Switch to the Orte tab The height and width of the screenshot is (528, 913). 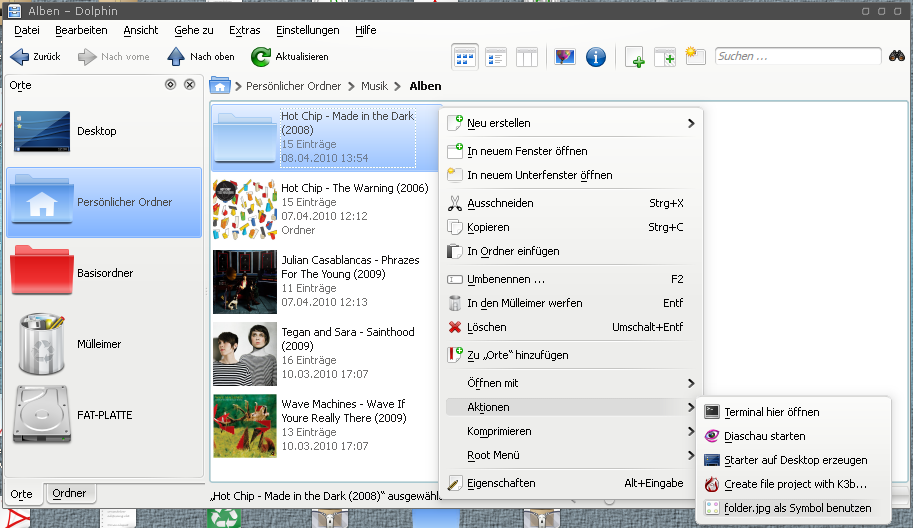pos(22,494)
